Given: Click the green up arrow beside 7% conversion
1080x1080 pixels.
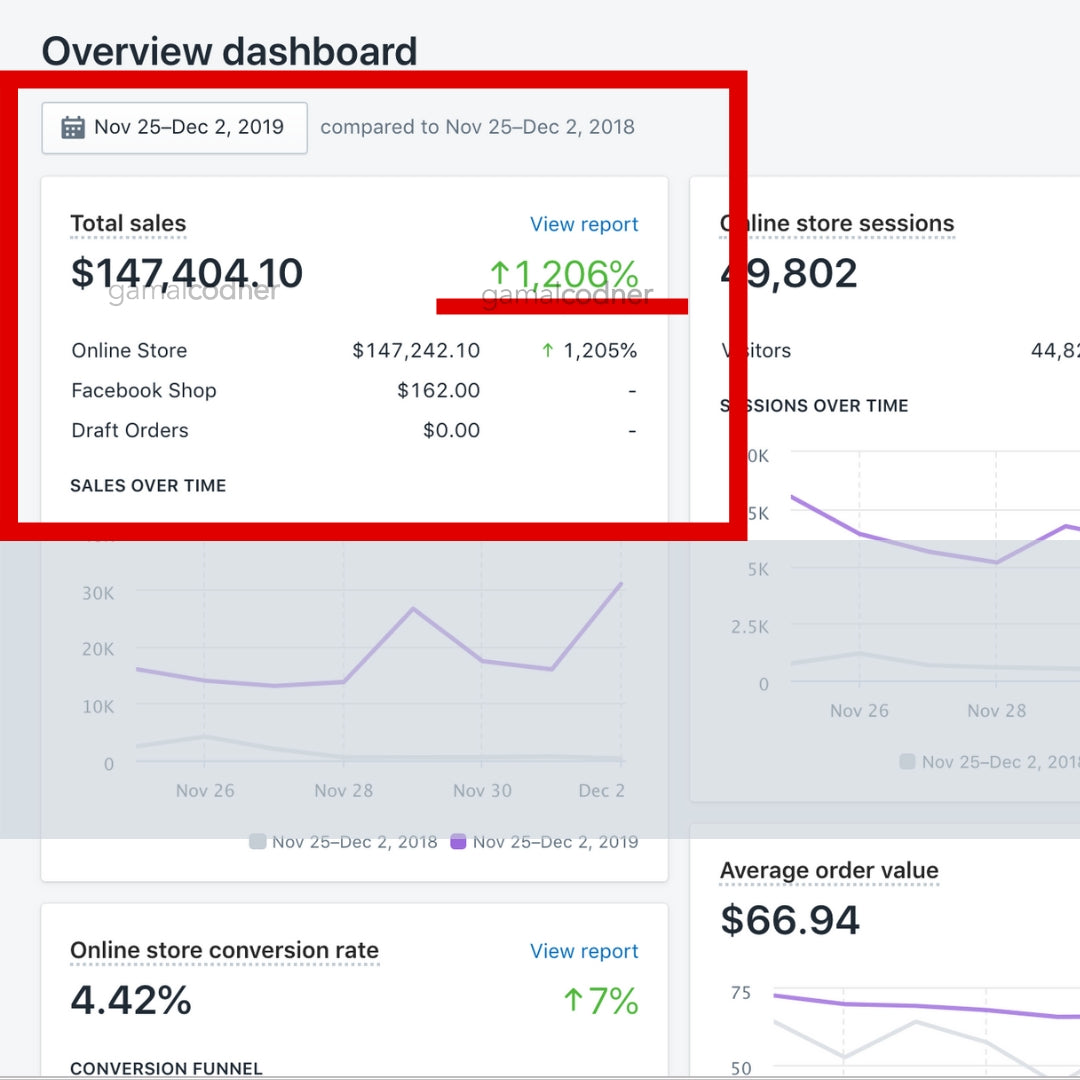Looking at the screenshot, I should tap(573, 1000).
